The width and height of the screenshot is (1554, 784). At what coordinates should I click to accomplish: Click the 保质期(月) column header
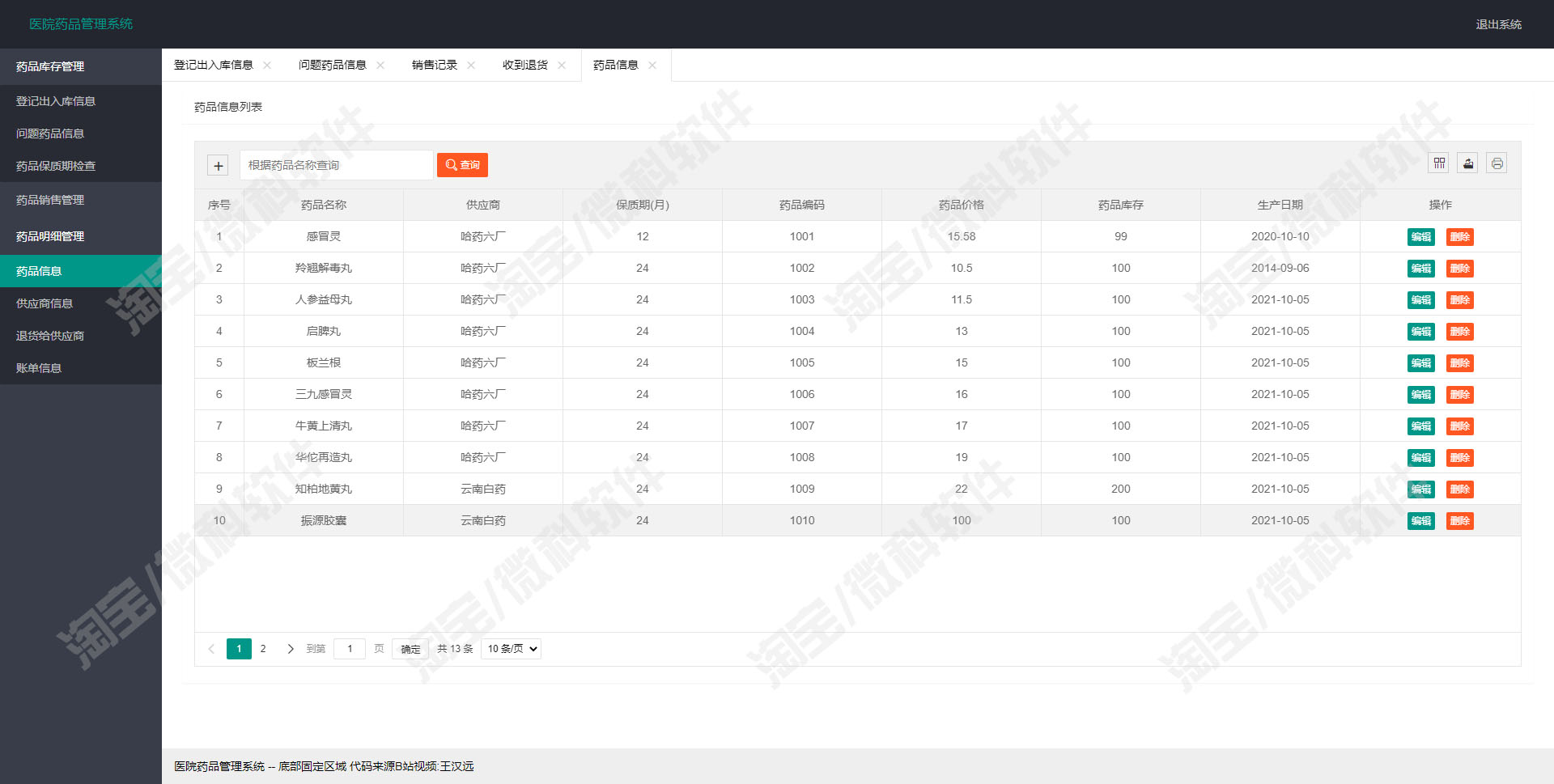643,205
